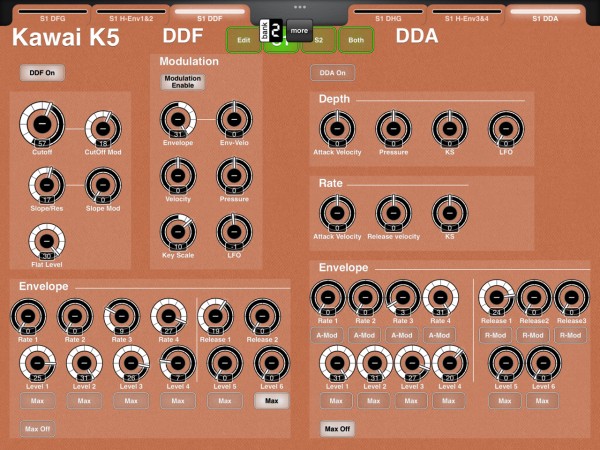Viewport: 600px width, 450px height.
Task: Switch to the S1 DFG tab
Action: coord(52,15)
